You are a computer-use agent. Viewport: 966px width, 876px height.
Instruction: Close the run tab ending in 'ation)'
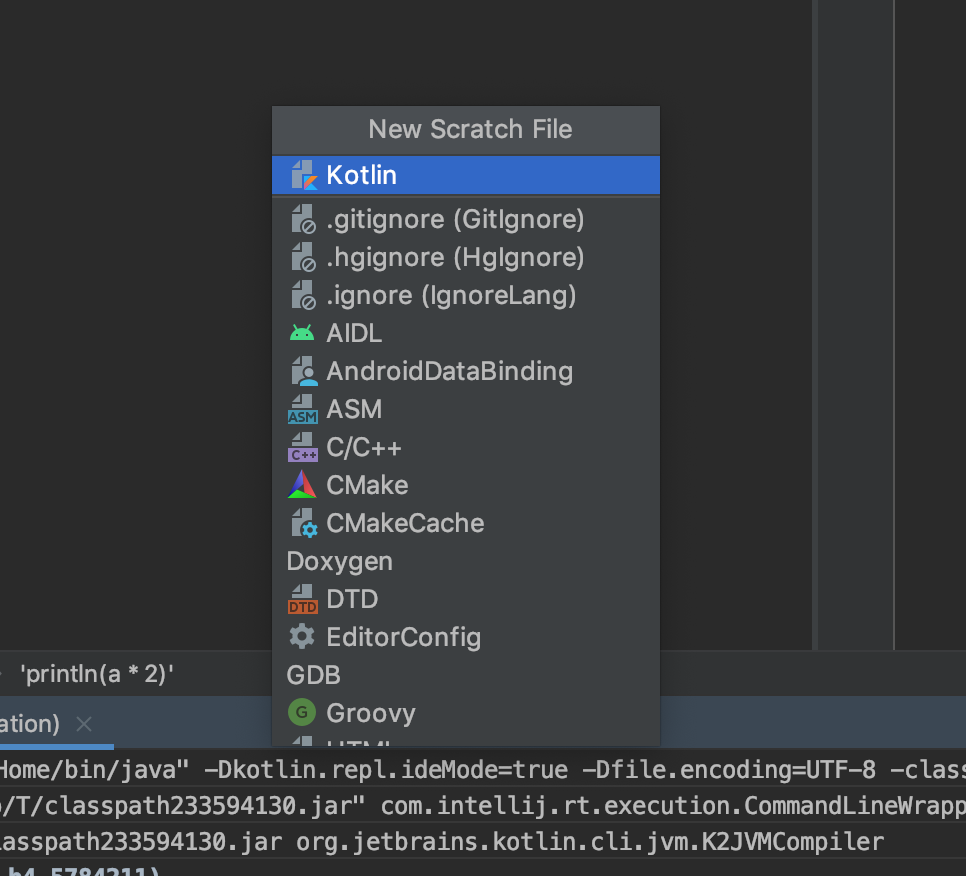[x=84, y=724]
